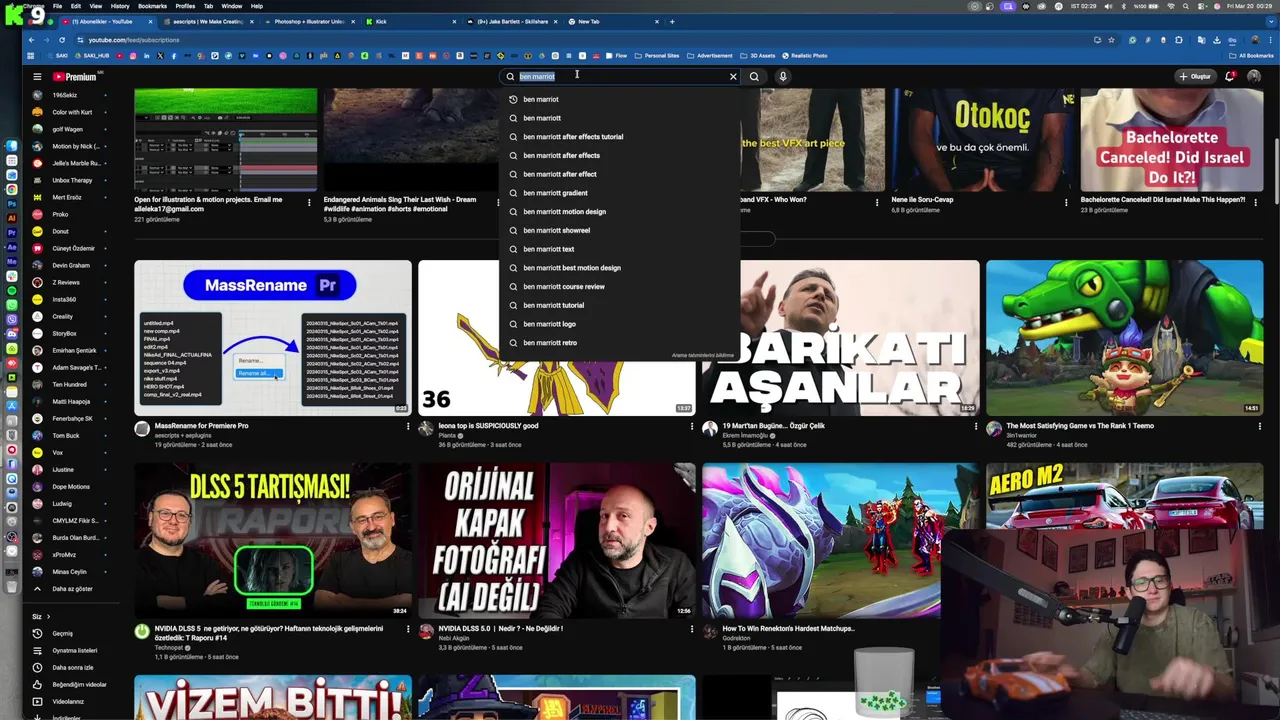The height and width of the screenshot is (720, 1280).
Task: Switch to the Photoshop + Illustrator tab
Action: coord(310,21)
